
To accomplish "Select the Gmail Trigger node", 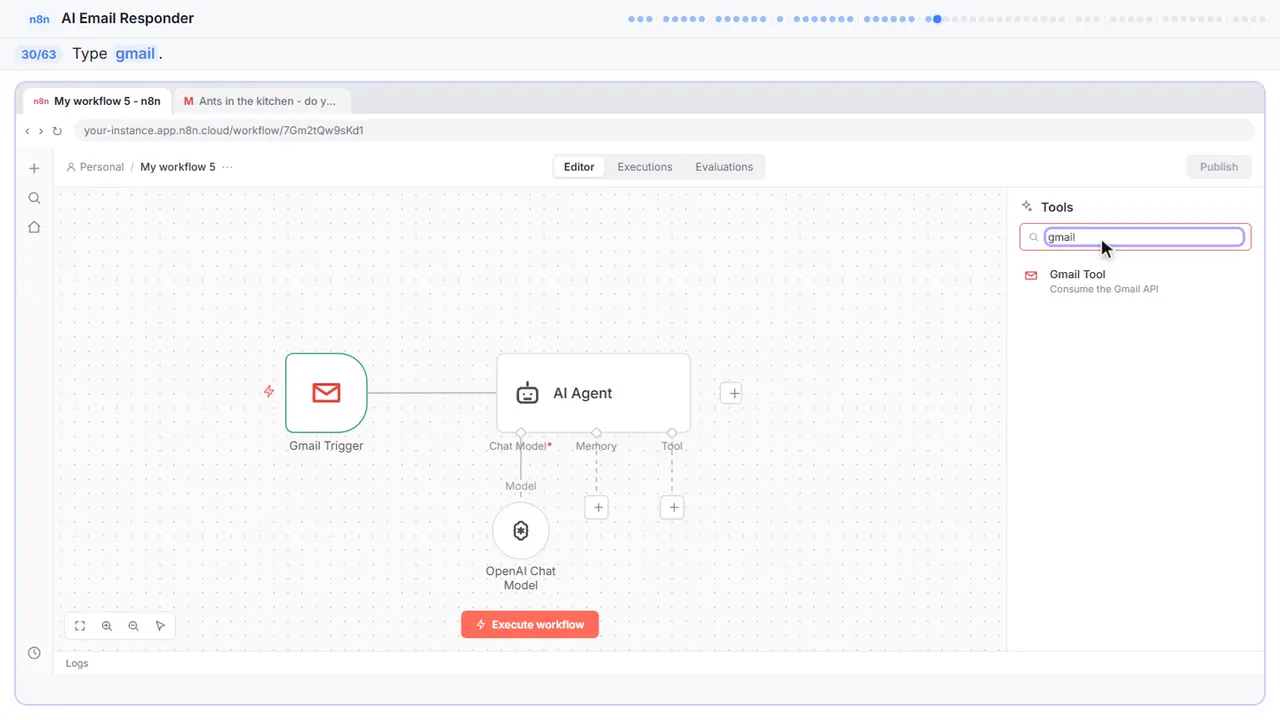I will coord(326,393).
